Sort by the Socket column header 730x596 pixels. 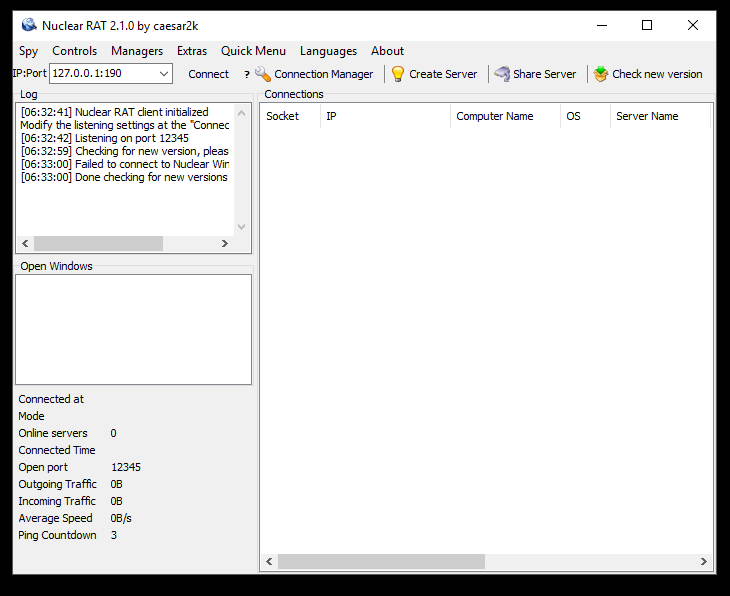[x=290, y=116]
